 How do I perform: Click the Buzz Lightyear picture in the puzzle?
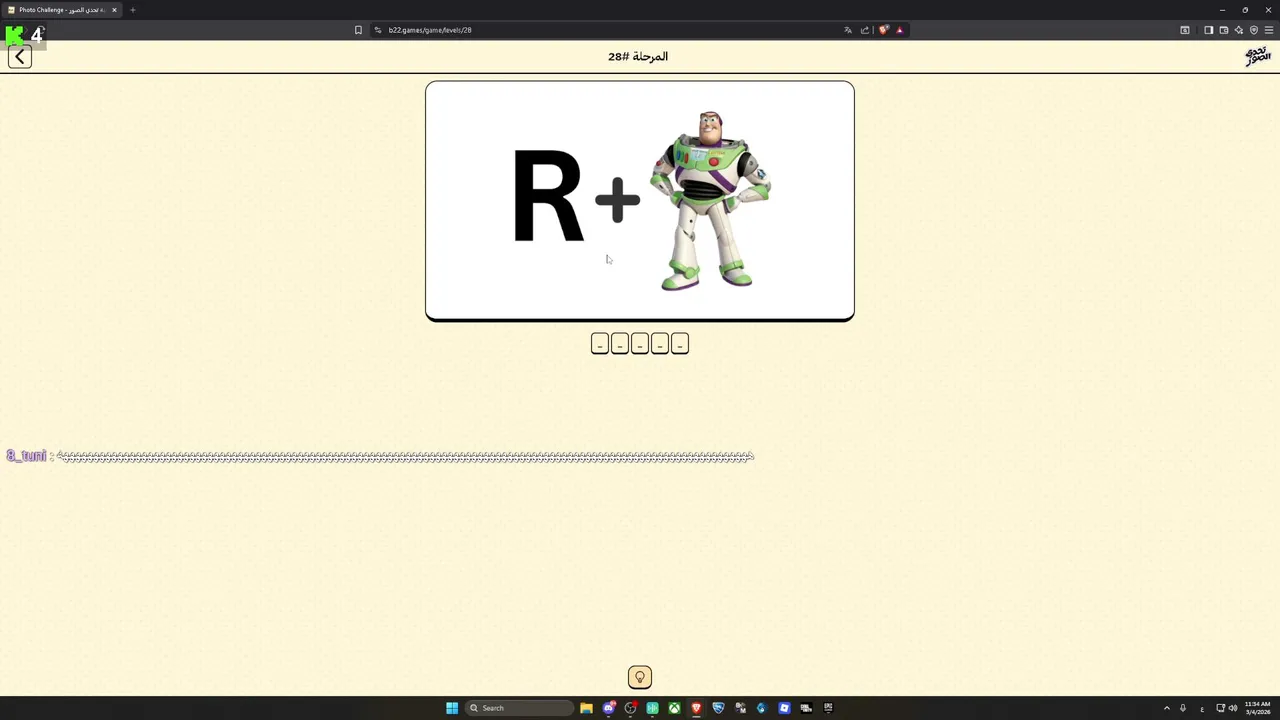click(710, 201)
